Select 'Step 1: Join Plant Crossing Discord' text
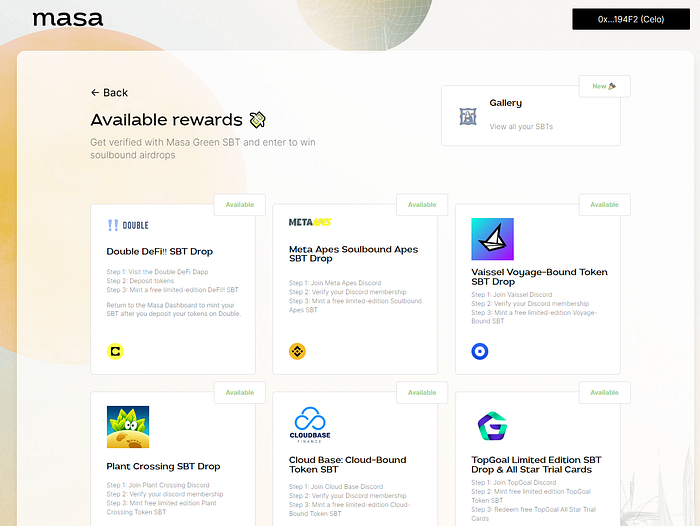Viewport: 700px width, 526px height. [158, 485]
